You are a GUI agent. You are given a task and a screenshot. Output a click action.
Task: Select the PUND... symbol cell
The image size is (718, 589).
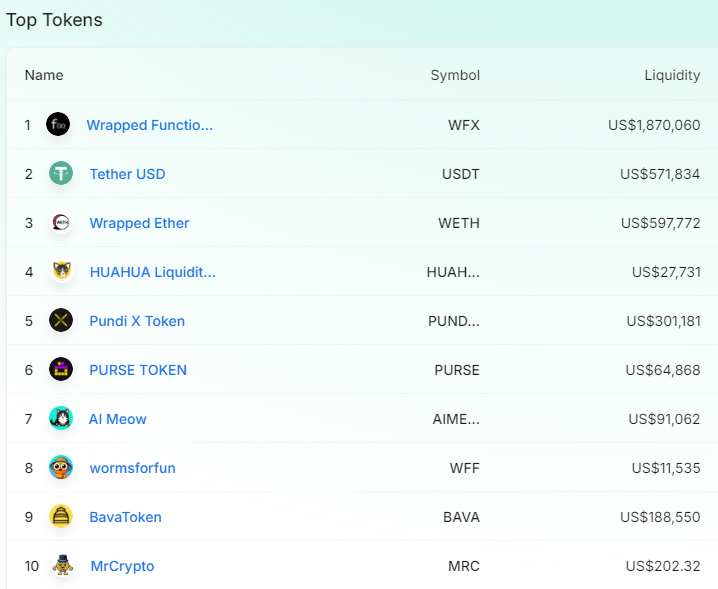click(x=454, y=321)
